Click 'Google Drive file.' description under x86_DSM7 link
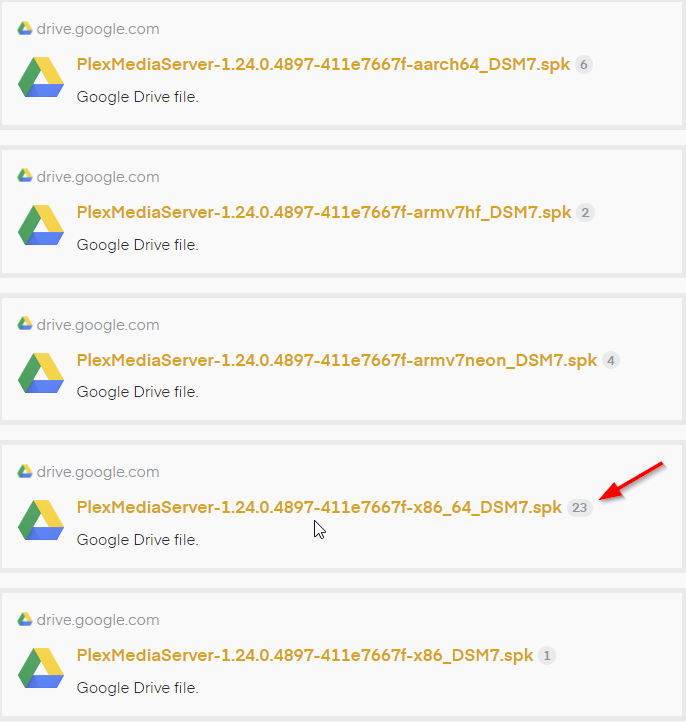 (138, 688)
